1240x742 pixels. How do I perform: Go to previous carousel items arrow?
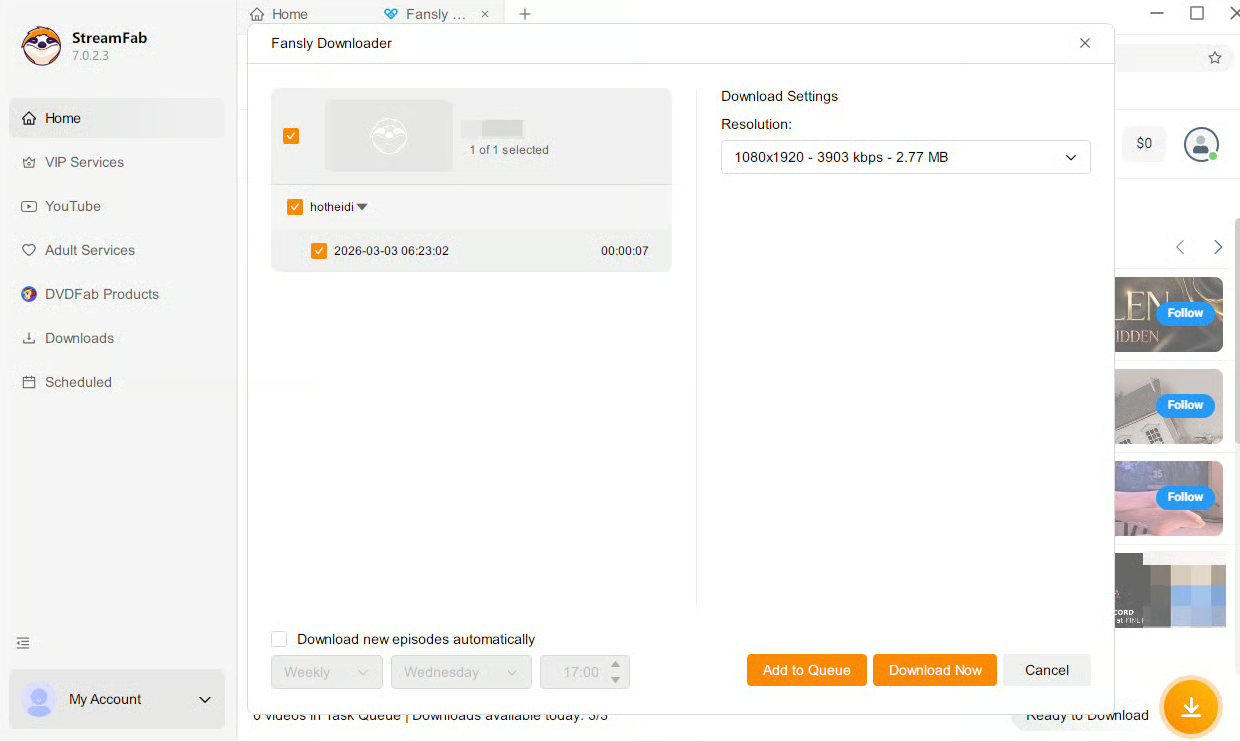click(1180, 247)
